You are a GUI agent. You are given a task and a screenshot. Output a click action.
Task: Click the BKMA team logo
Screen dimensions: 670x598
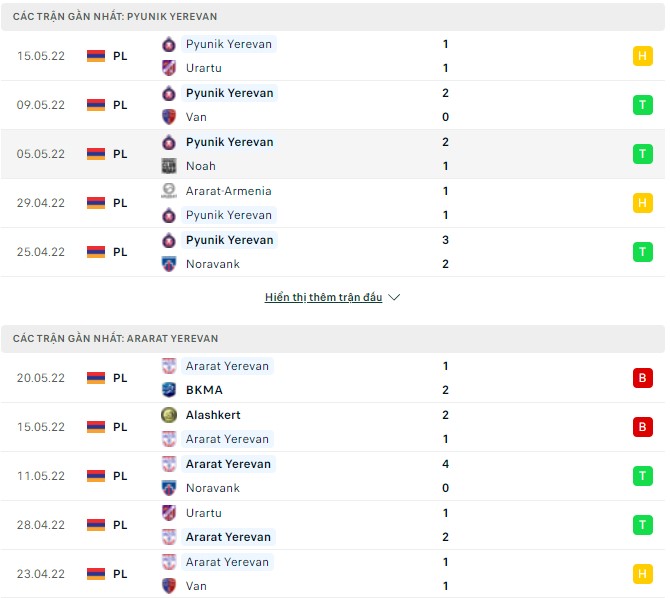pyautogui.click(x=169, y=390)
